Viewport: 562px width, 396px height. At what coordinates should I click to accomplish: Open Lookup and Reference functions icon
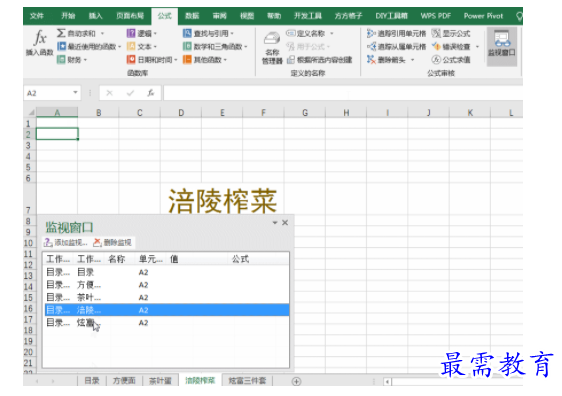(187, 33)
